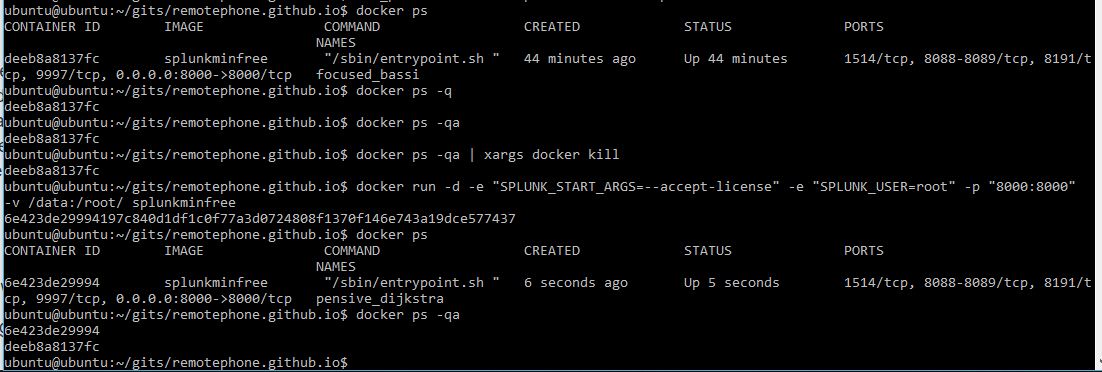This screenshot has height=372, width=1102.
Task: Click container ID 6e423de29994 in second table
Action: click(x=52, y=283)
